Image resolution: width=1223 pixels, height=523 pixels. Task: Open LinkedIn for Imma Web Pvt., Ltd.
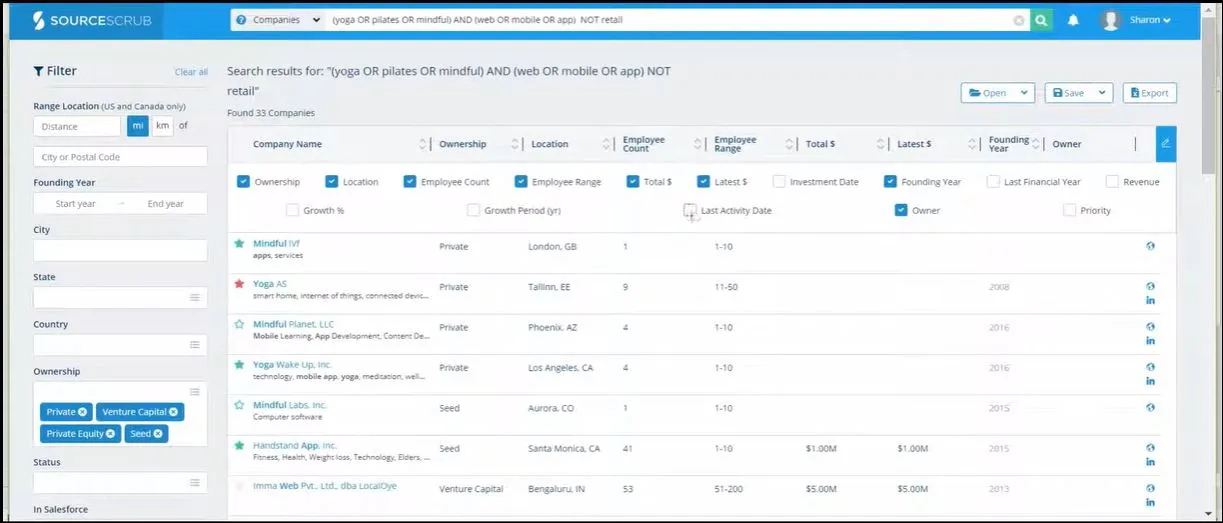(1150, 502)
